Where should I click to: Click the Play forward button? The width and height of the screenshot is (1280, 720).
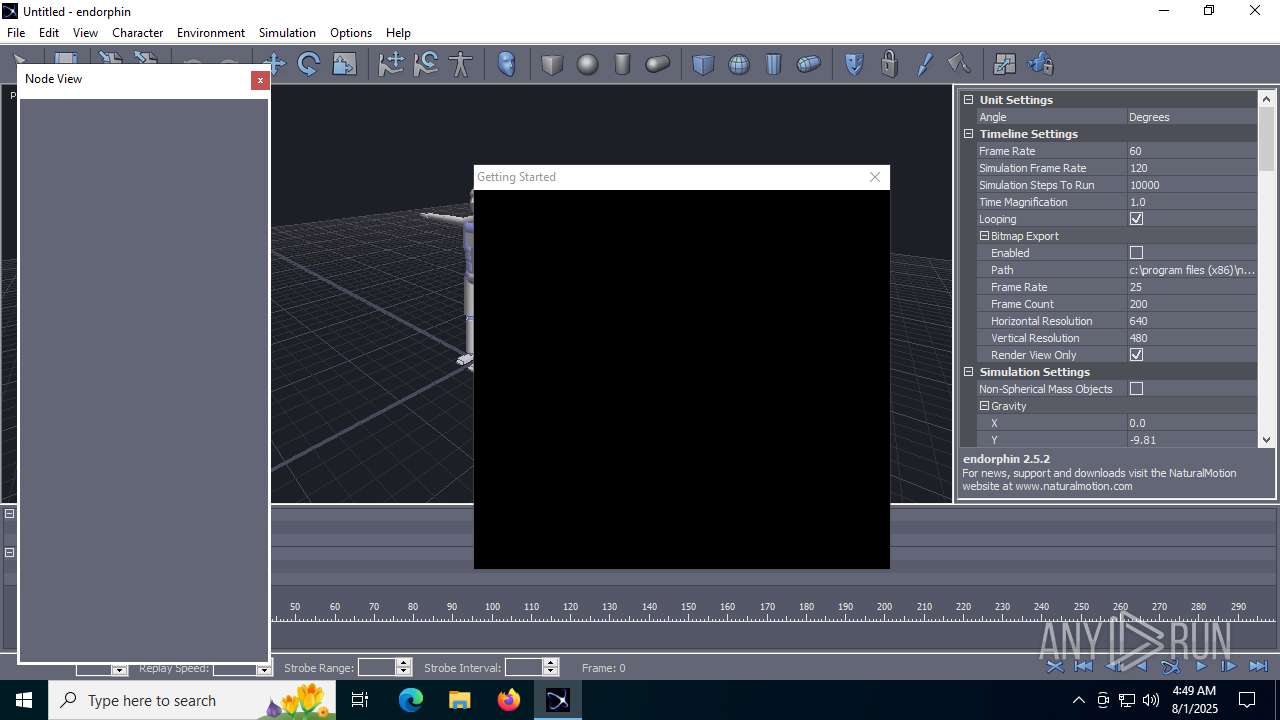click(1201, 666)
